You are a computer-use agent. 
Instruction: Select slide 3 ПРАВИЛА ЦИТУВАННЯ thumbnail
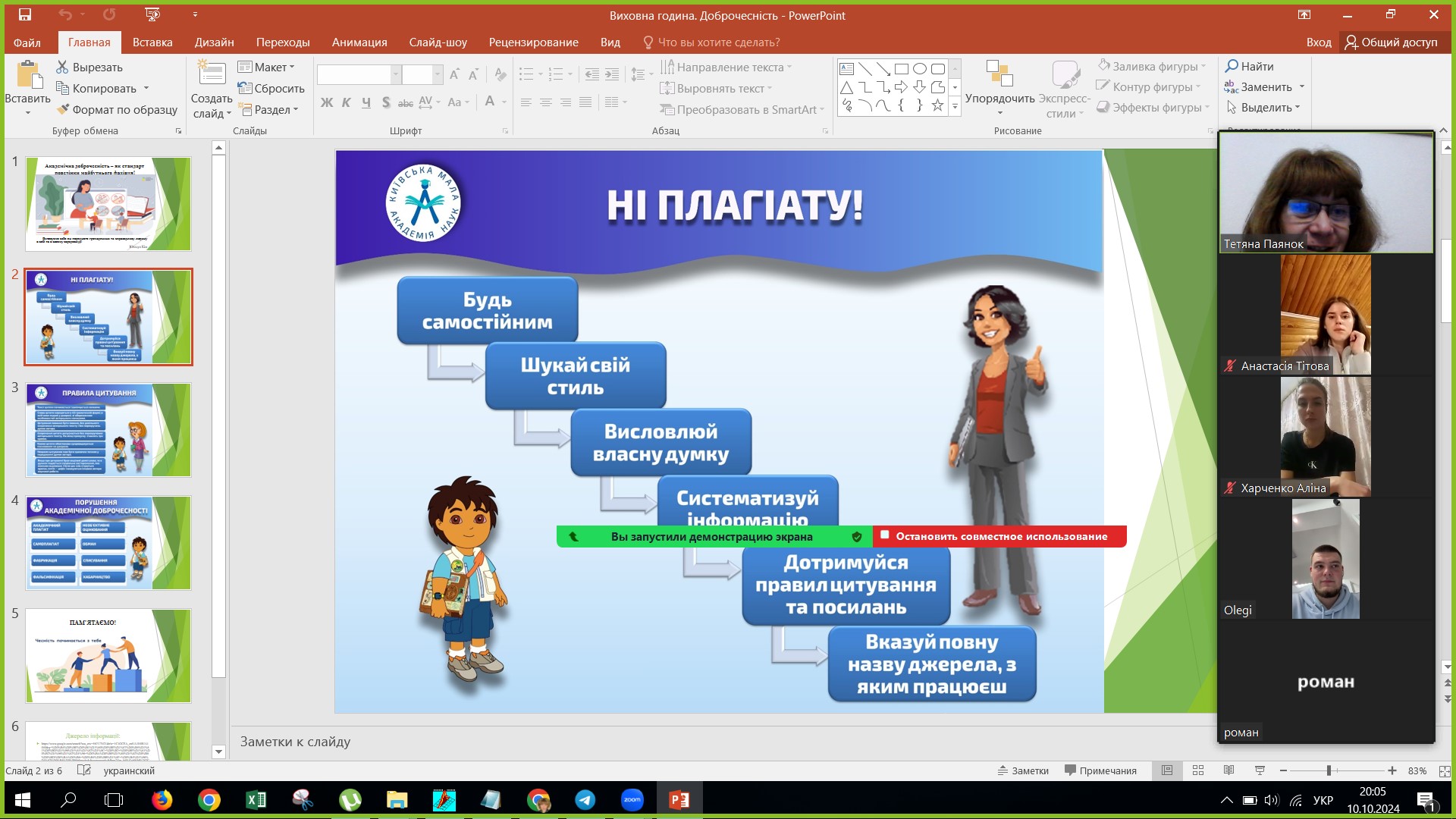pos(108,429)
